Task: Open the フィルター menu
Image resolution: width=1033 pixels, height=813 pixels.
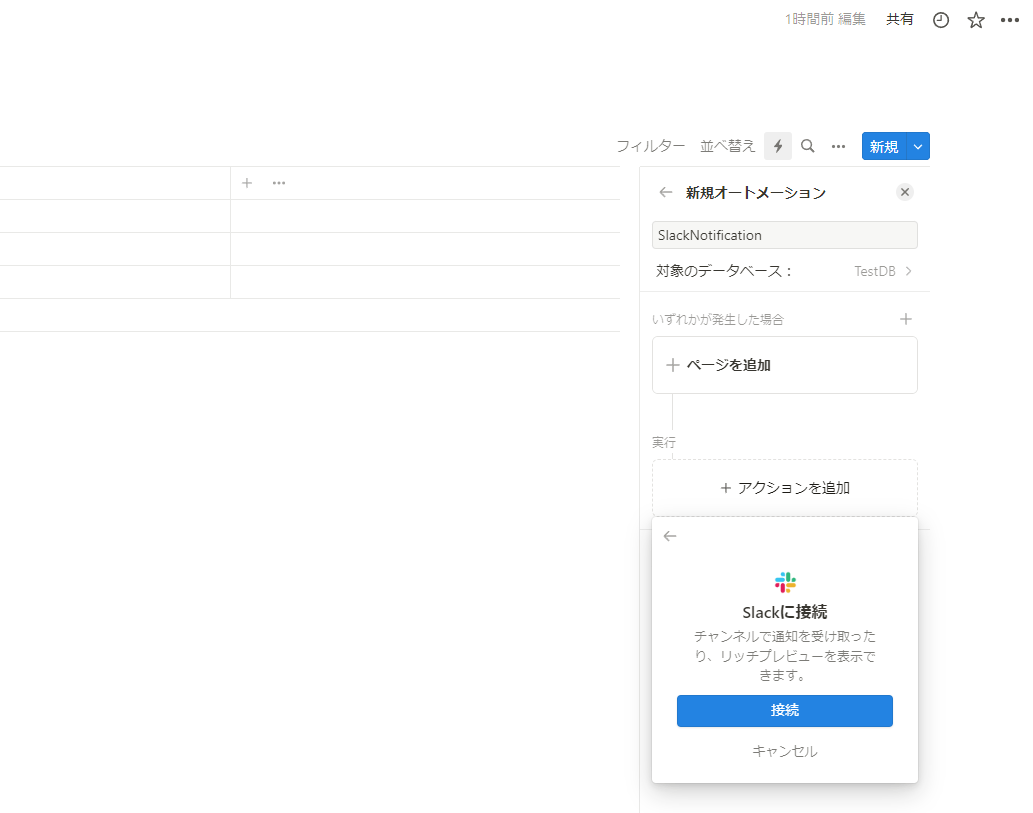Action: tap(651, 146)
